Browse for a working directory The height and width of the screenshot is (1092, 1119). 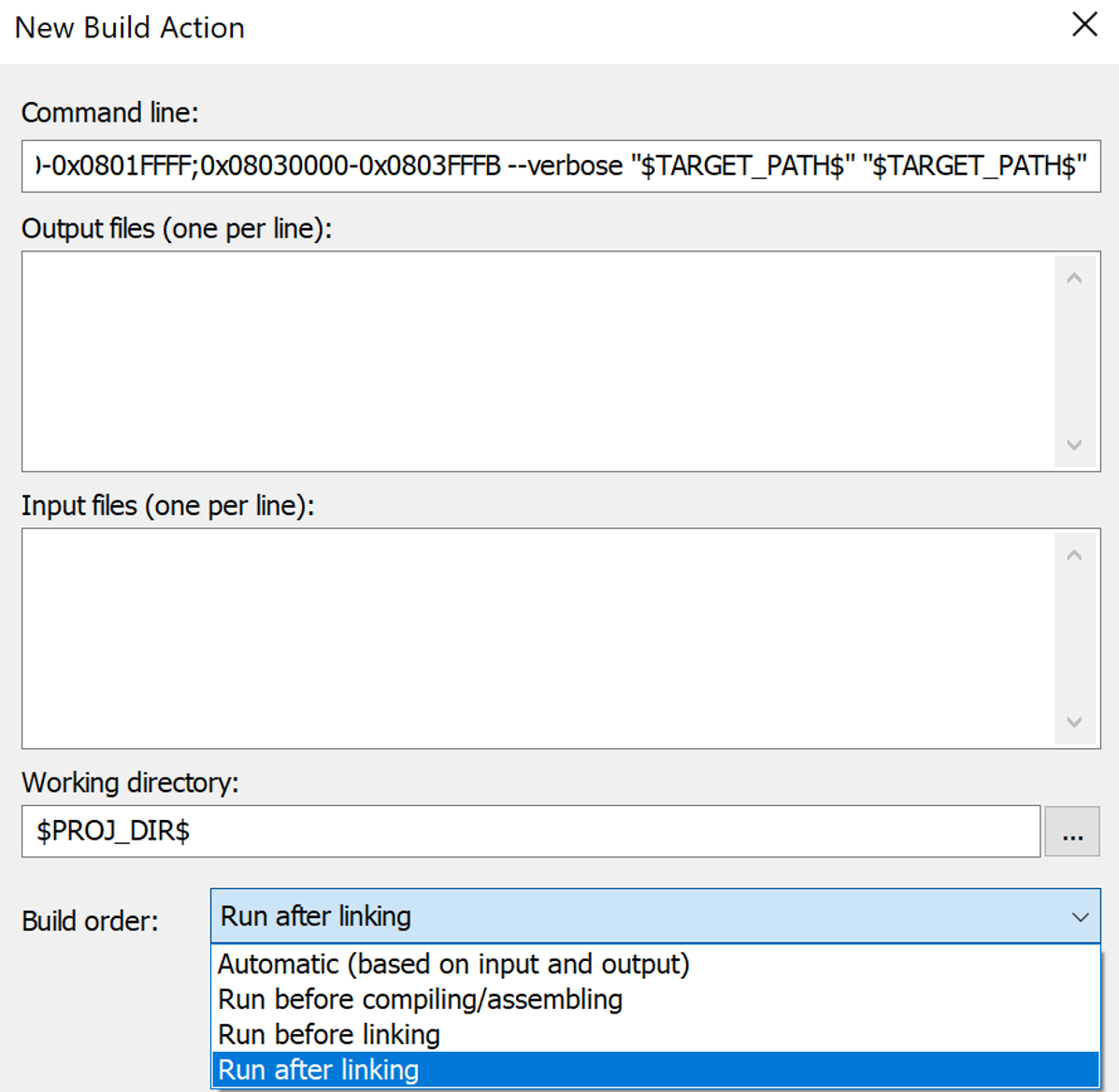tap(1071, 831)
